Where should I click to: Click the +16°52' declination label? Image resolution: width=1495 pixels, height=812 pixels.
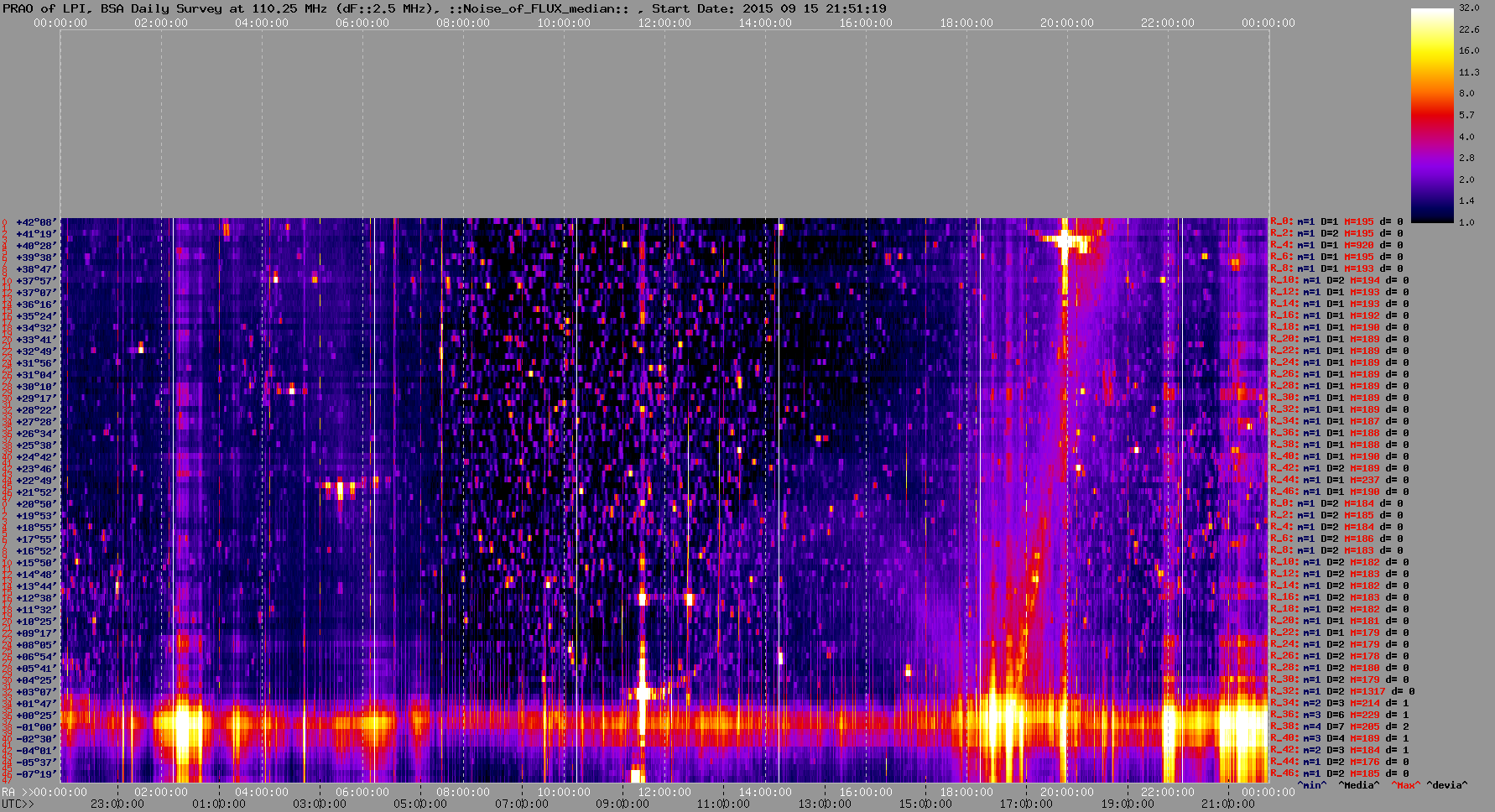tap(36, 551)
